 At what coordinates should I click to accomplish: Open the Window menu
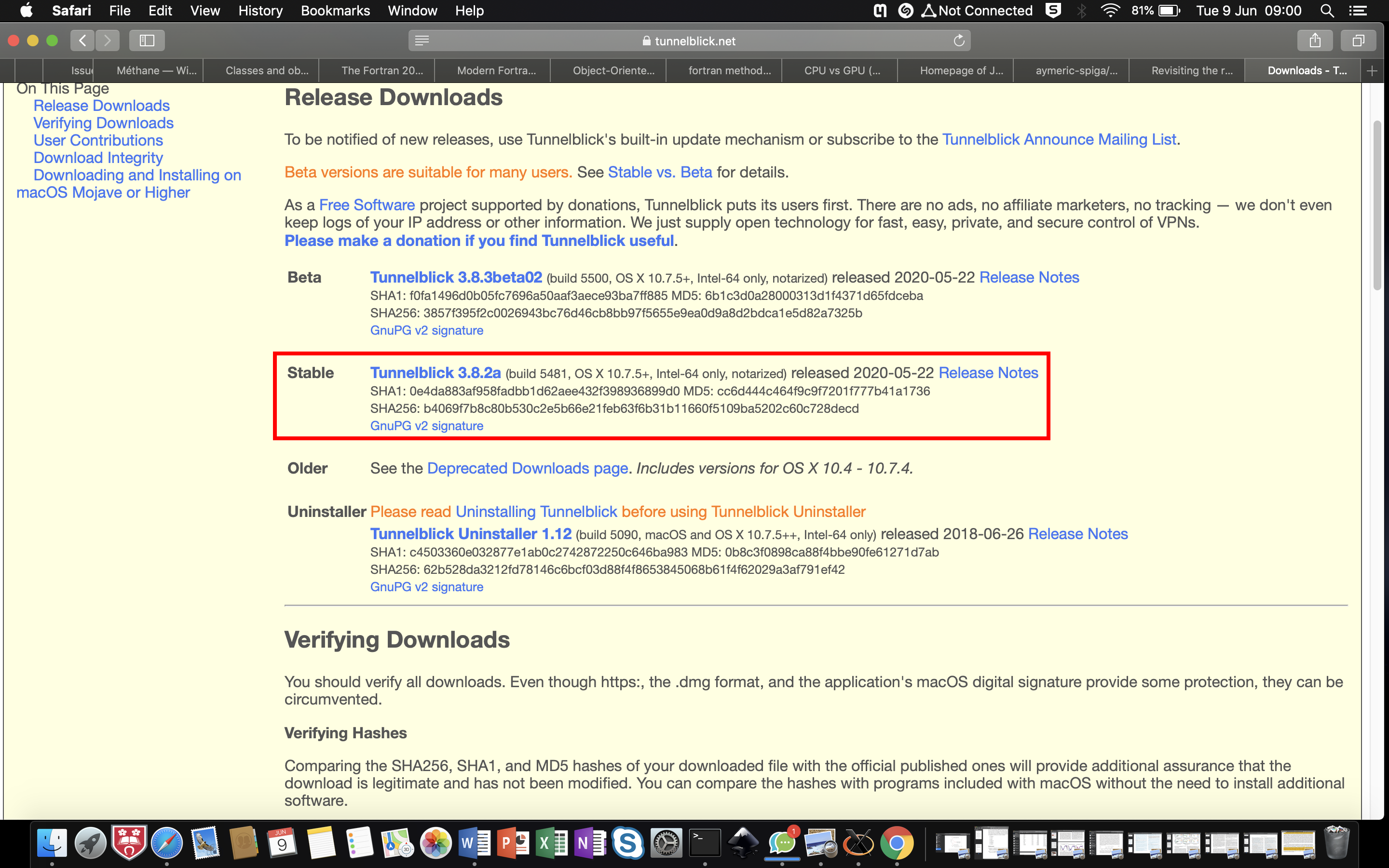click(412, 10)
